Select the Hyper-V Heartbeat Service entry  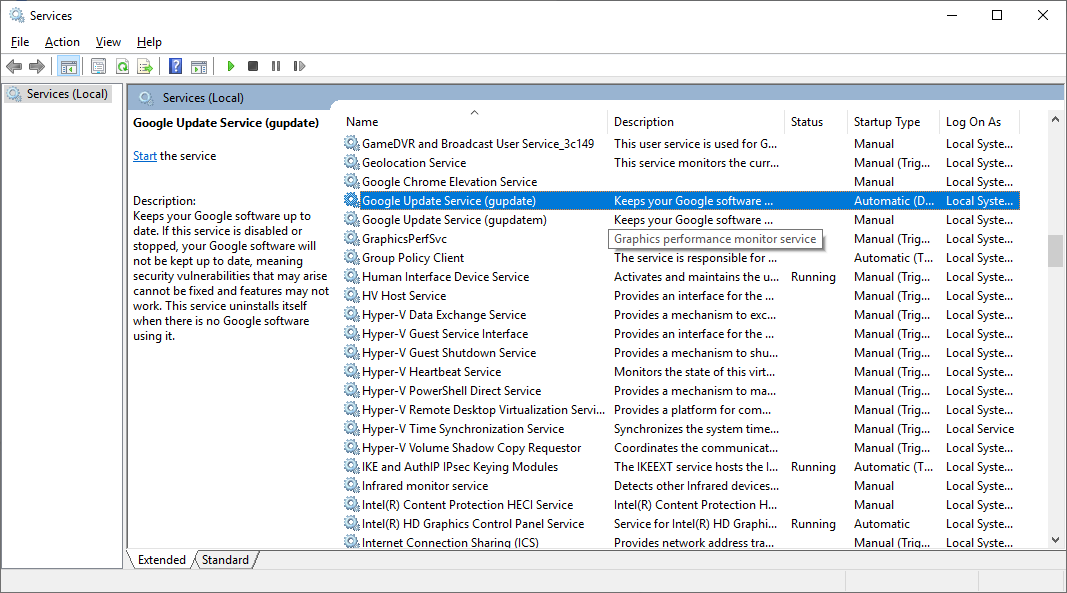[x=431, y=372]
